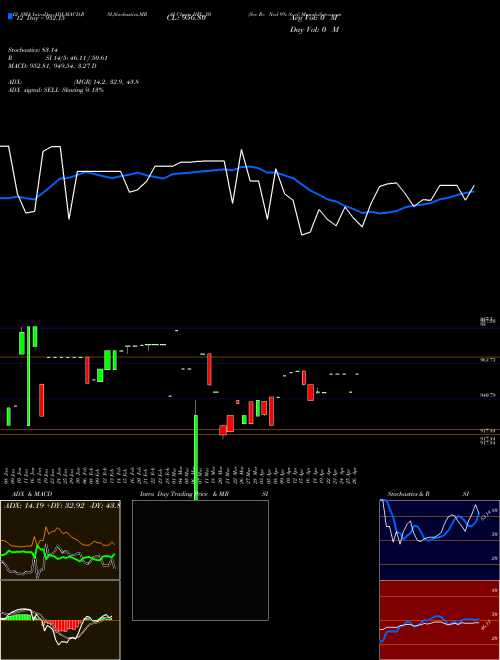Click the 'Stochastics & R' panel title
The width and height of the screenshot is (500, 660).
coord(409,494)
